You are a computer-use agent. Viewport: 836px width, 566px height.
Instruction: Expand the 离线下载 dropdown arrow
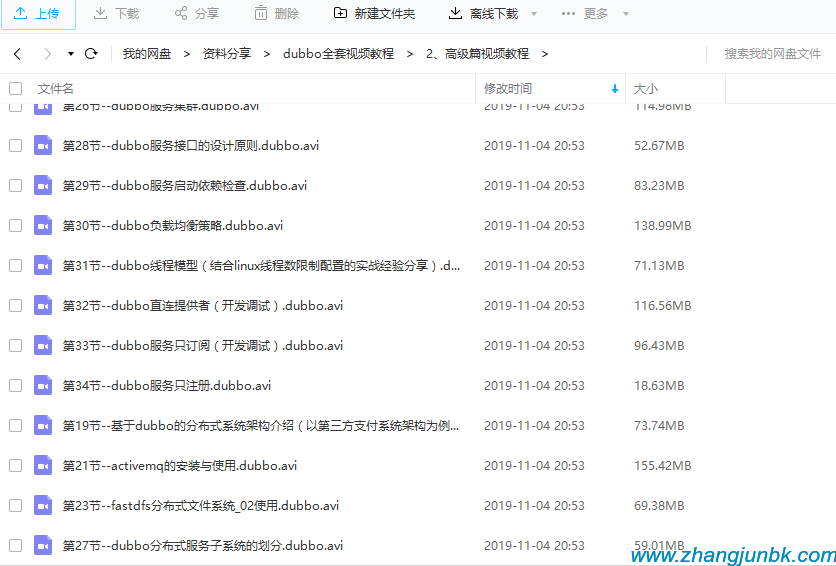coord(534,14)
